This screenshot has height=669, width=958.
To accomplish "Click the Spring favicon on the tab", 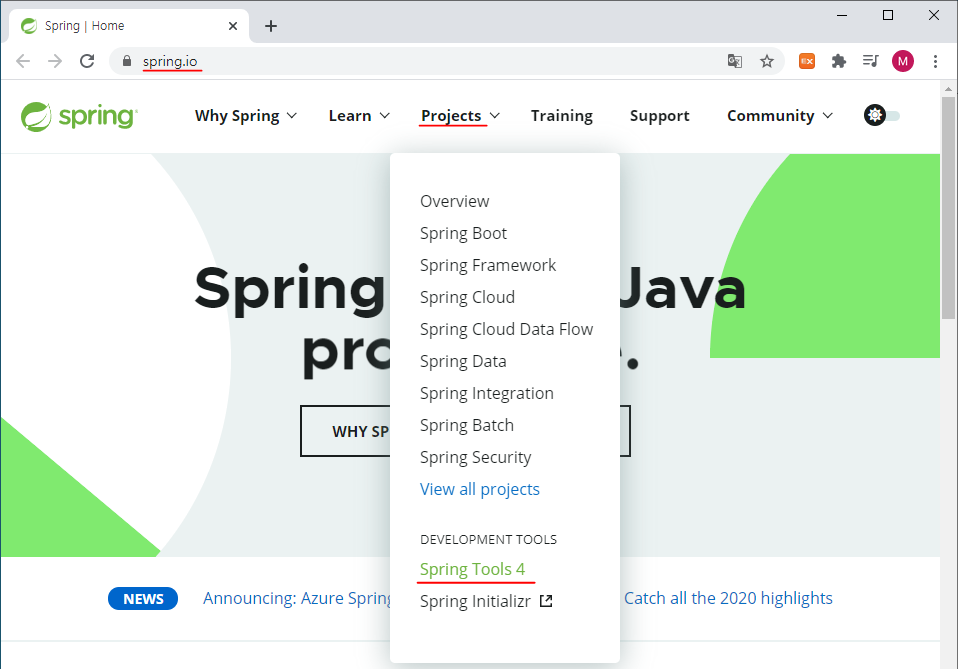I will (29, 26).
